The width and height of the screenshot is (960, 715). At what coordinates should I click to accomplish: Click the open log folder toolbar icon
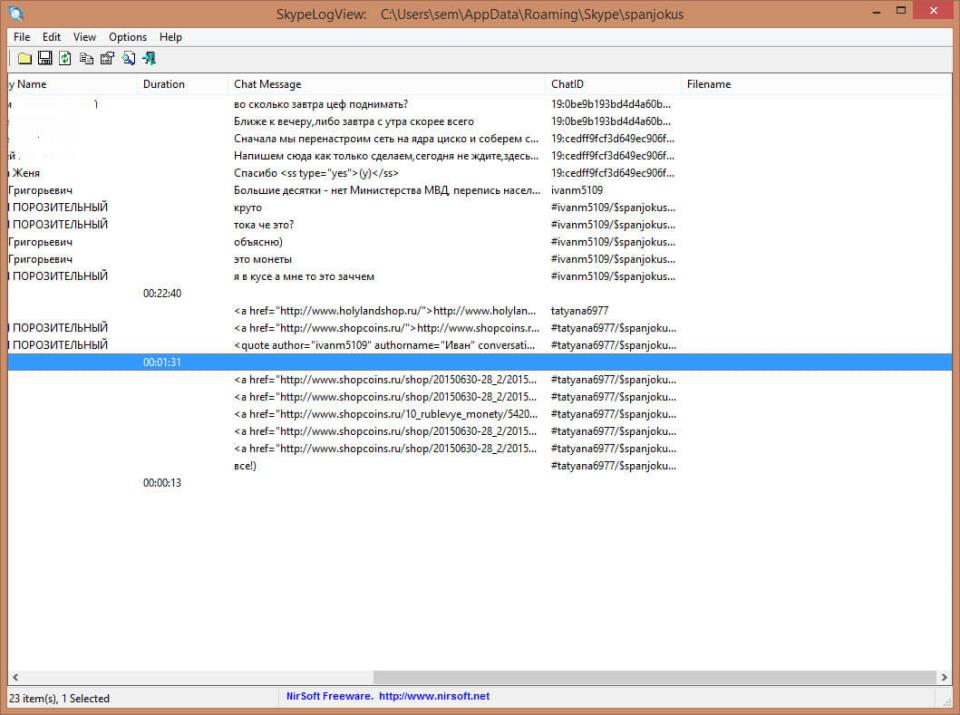[x=25, y=58]
